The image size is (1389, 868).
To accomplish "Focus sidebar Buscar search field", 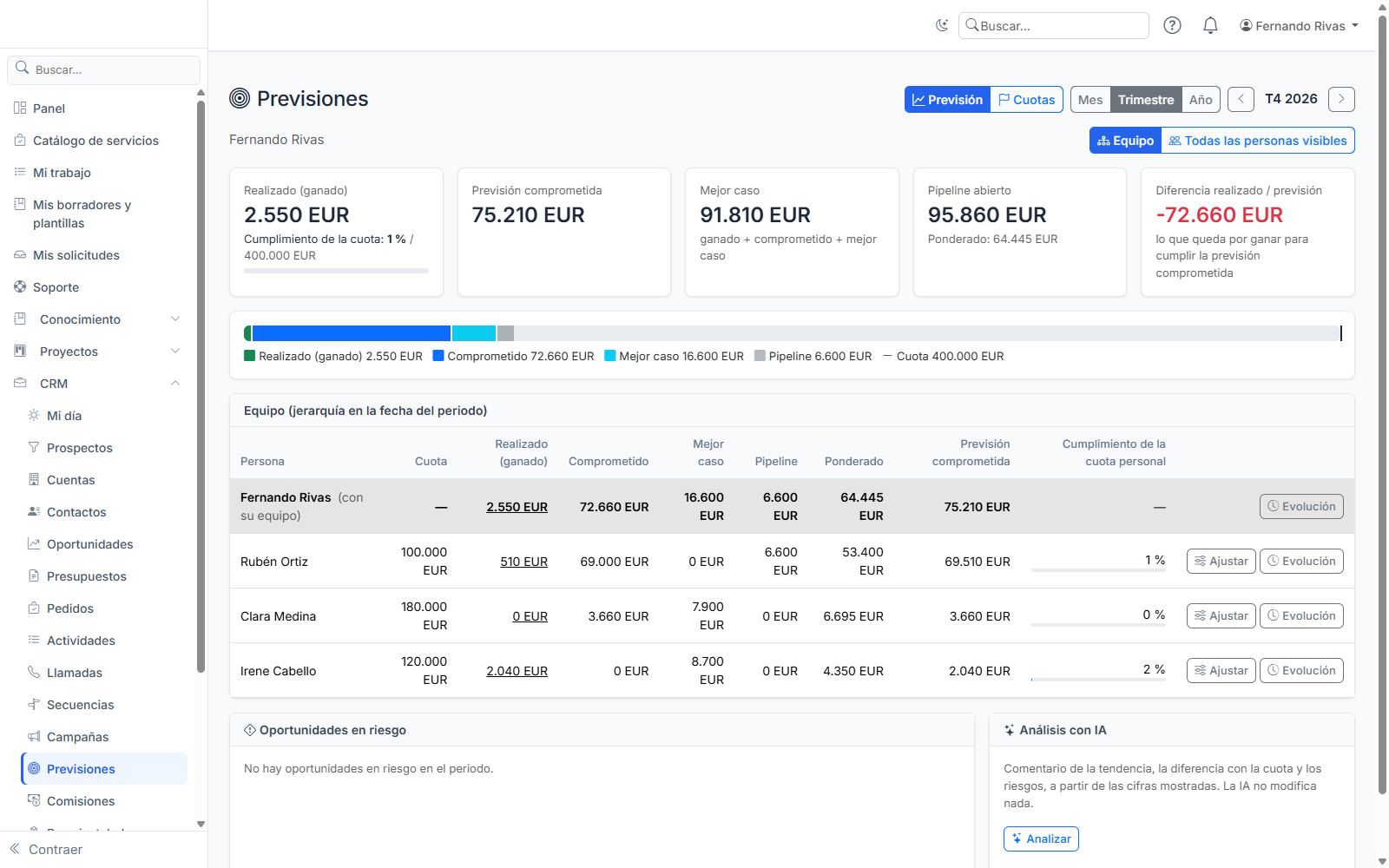I will coord(104,69).
